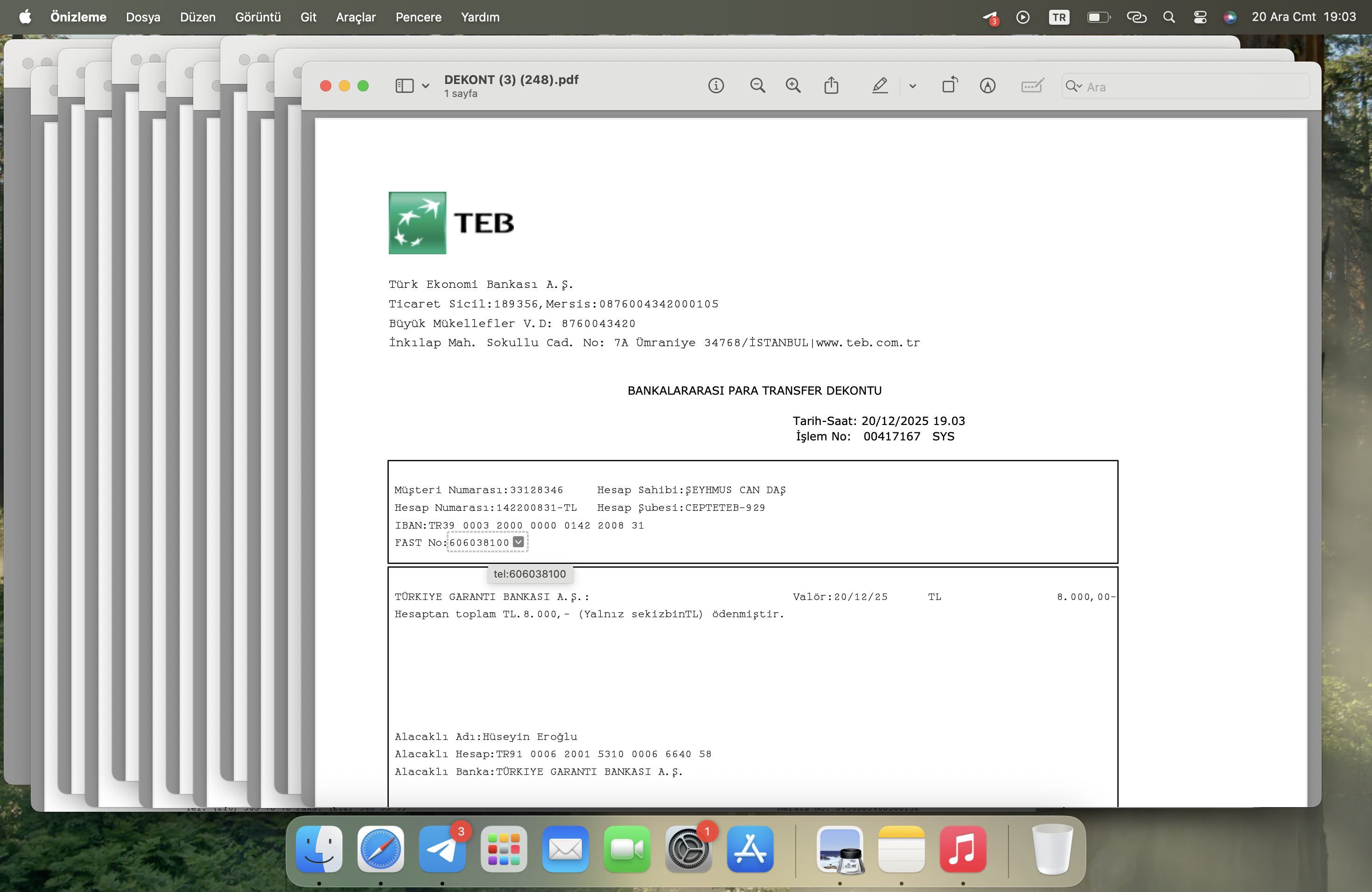Click the Ara search field
The image size is (1372, 892).
point(1186,86)
